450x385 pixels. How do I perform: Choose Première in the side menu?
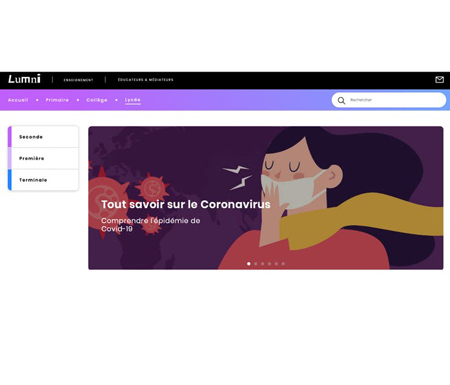pyautogui.click(x=43, y=158)
